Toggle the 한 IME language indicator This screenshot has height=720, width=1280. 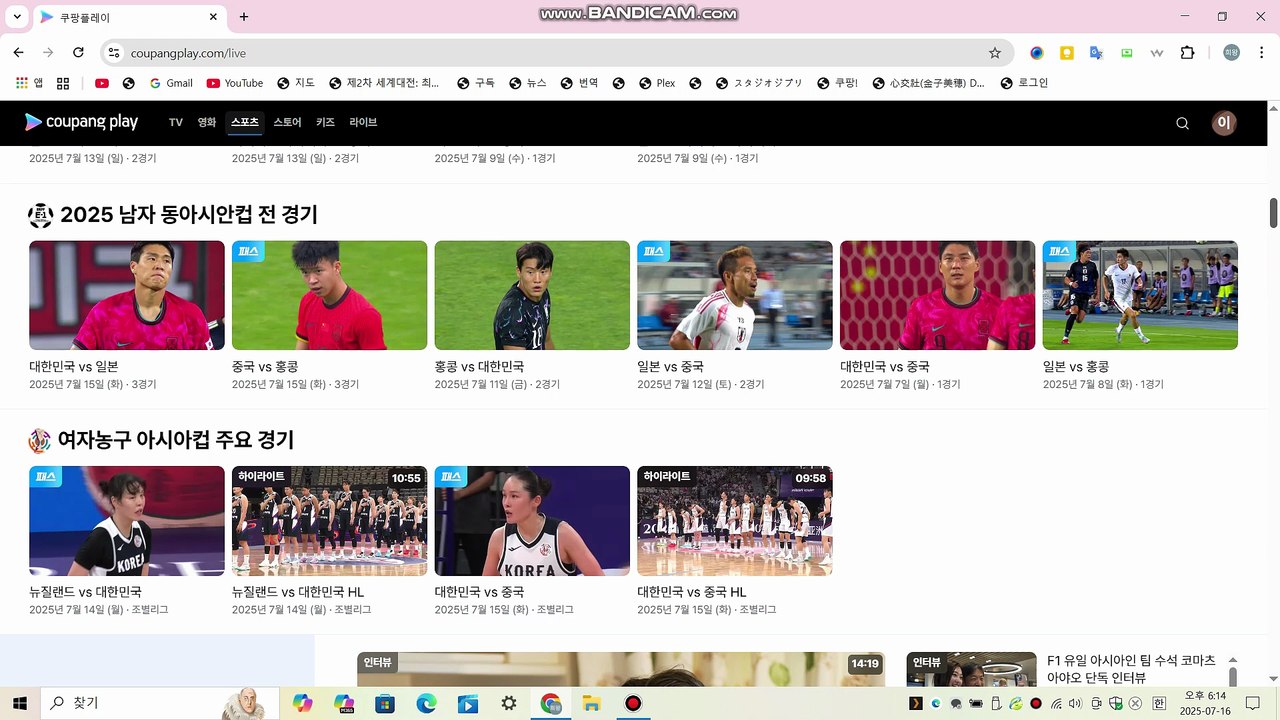point(1160,703)
